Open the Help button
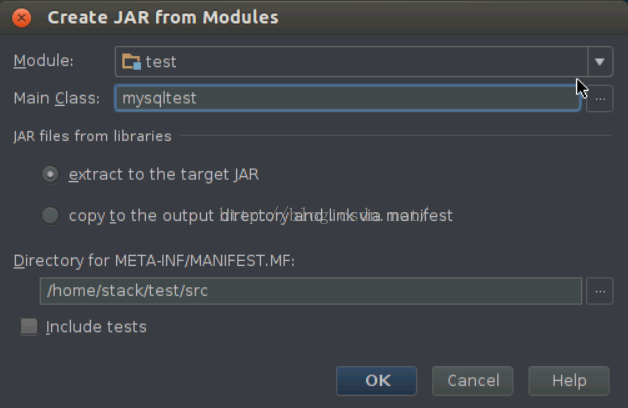628x408 pixels. [x=569, y=380]
